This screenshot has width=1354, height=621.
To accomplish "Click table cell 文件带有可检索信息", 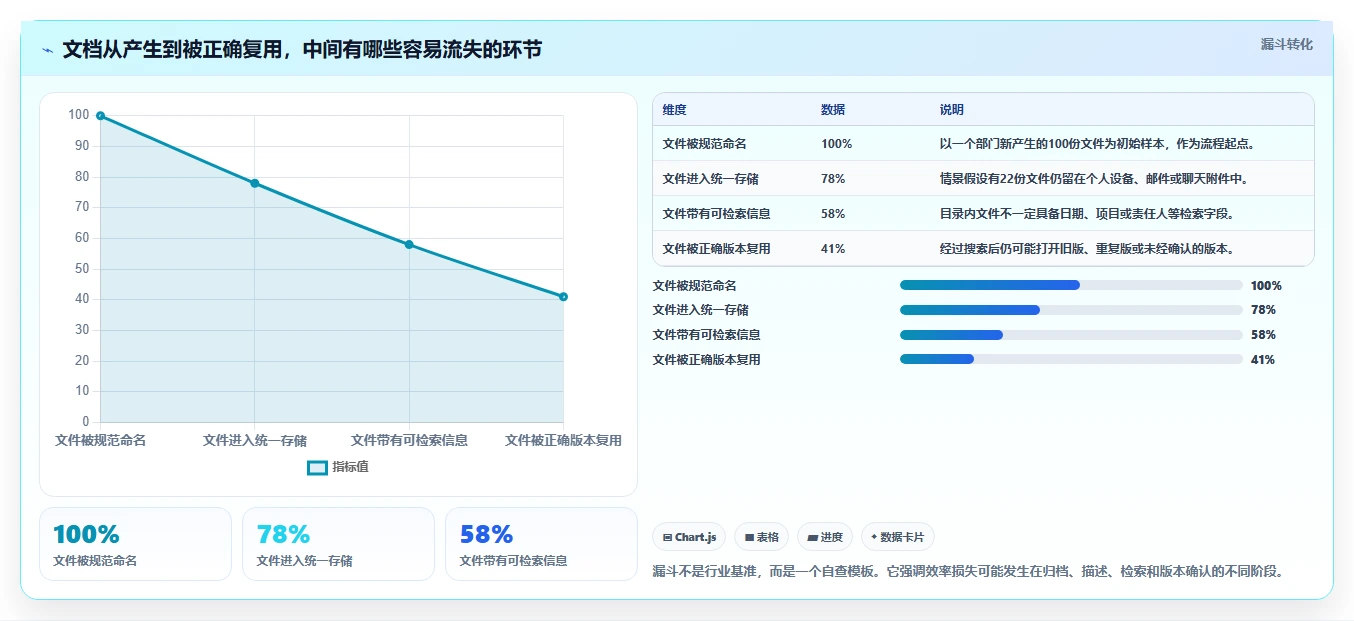I will point(716,214).
